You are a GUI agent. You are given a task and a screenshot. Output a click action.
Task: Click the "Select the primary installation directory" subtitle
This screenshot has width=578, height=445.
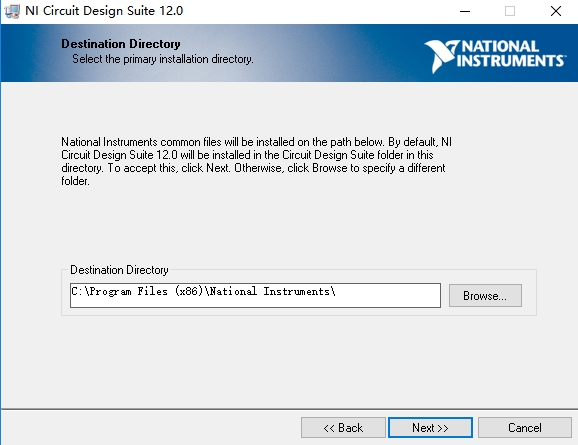[x=163, y=59]
